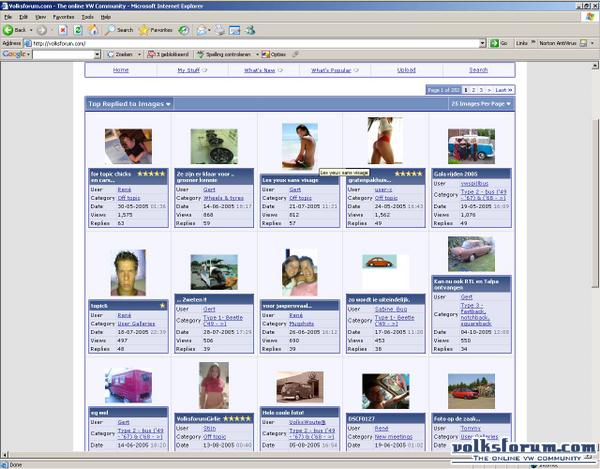Expand the Address bar URL dropdown

(483, 43)
